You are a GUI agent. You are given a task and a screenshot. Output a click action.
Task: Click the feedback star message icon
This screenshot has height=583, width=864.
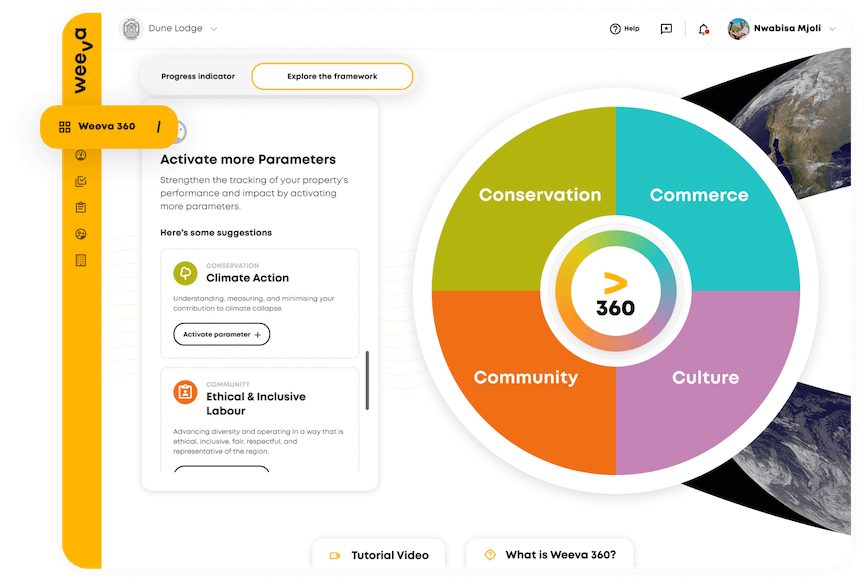tap(666, 29)
